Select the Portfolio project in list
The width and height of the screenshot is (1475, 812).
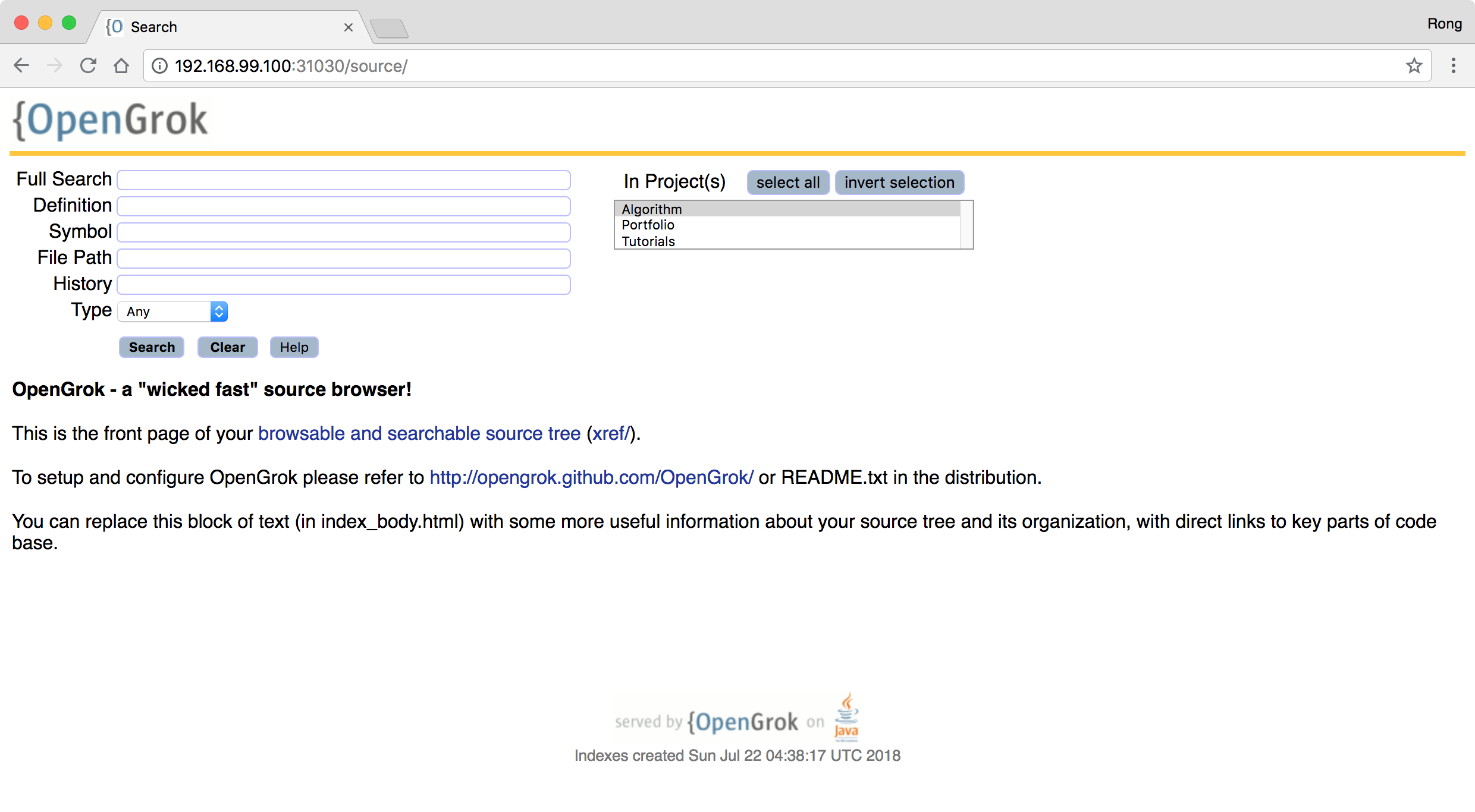click(x=787, y=225)
